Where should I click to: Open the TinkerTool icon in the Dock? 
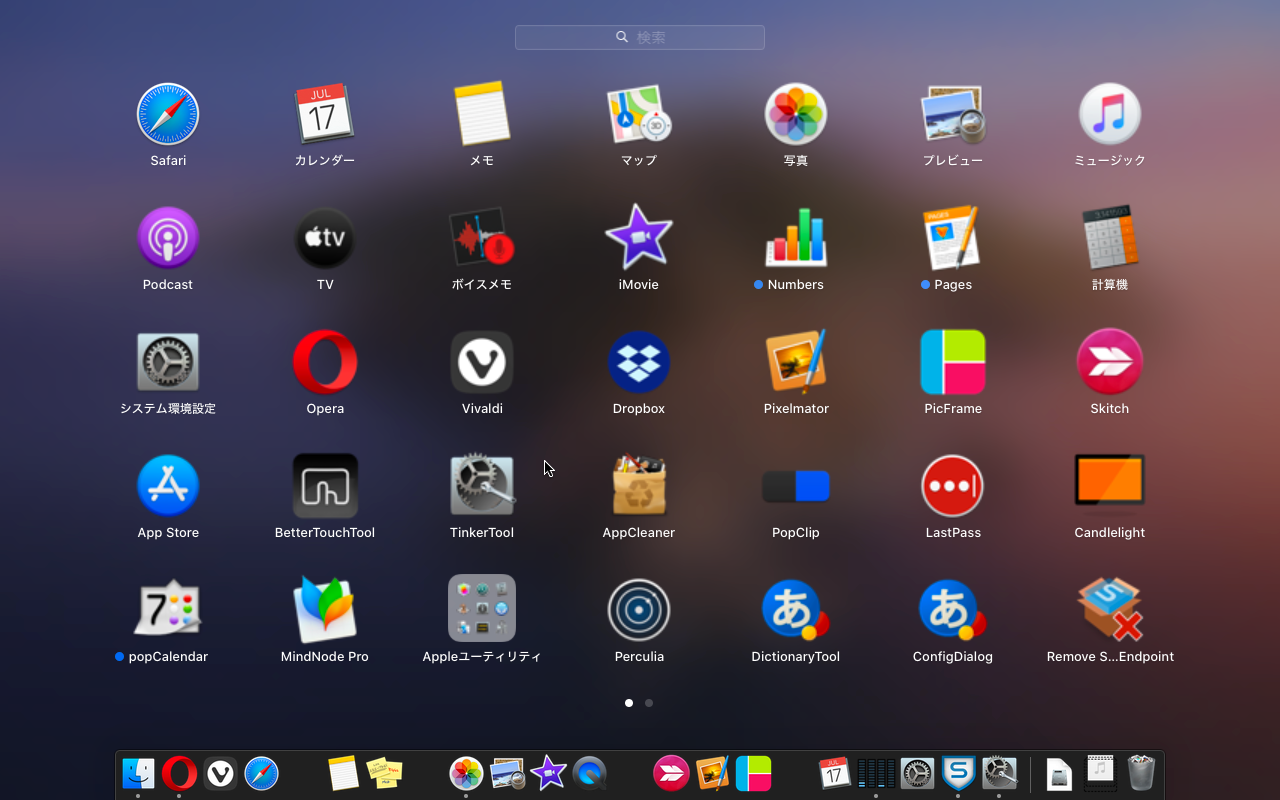pyautogui.click(x=1000, y=773)
